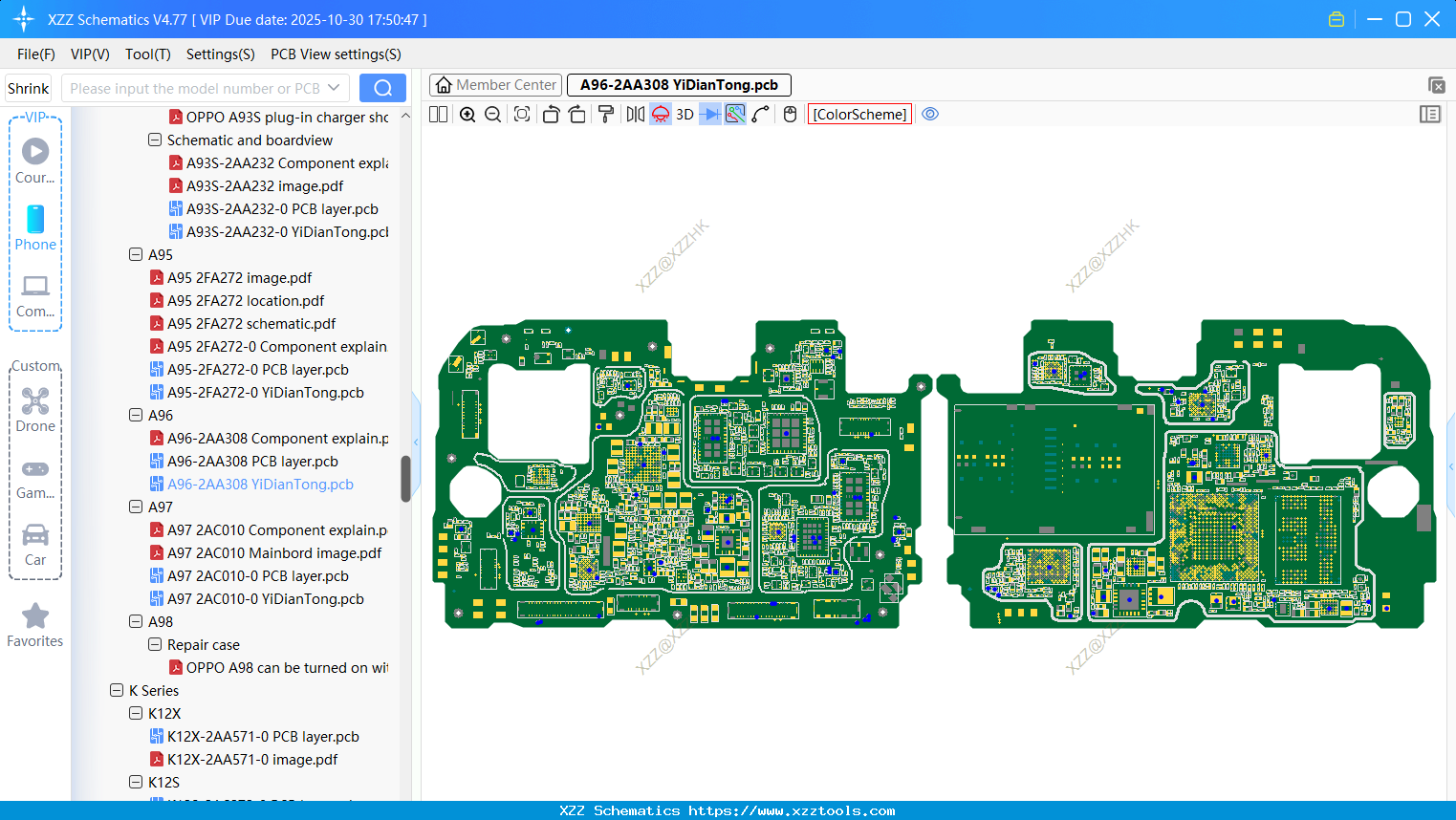Open the rotate-left board control
This screenshot has height=820, width=1456.
tap(551, 114)
